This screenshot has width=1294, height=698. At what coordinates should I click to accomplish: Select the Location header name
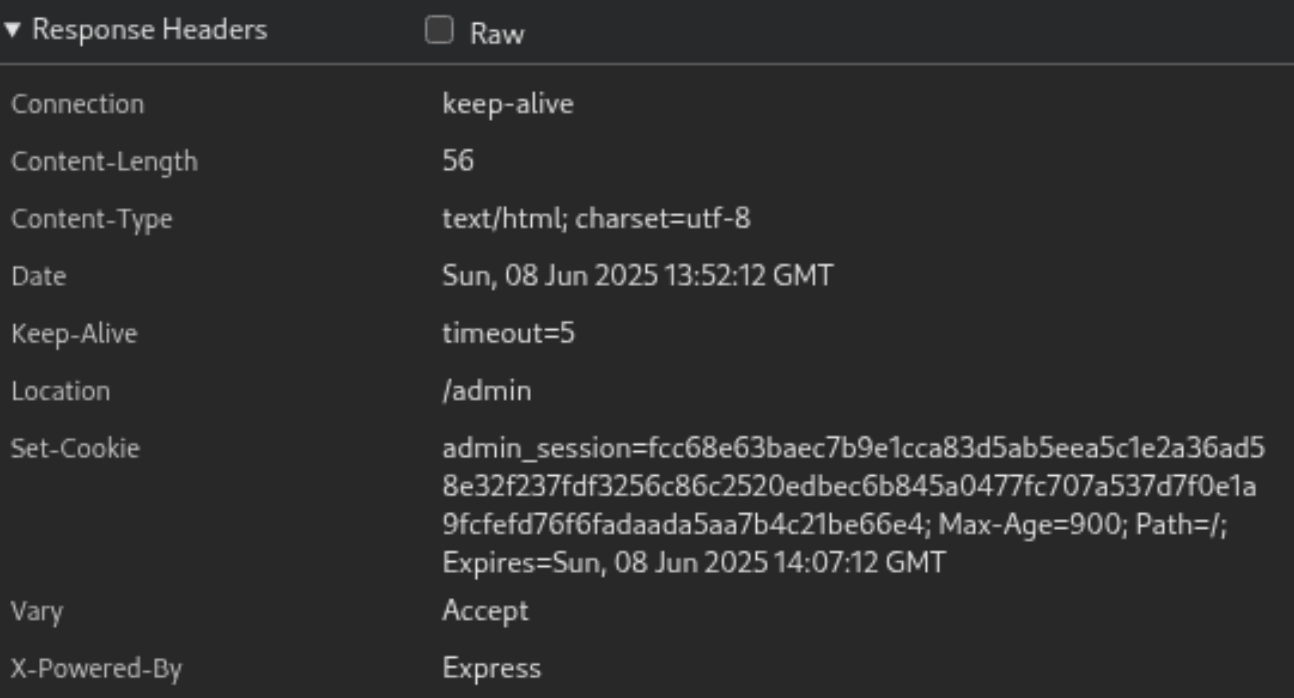click(60, 391)
